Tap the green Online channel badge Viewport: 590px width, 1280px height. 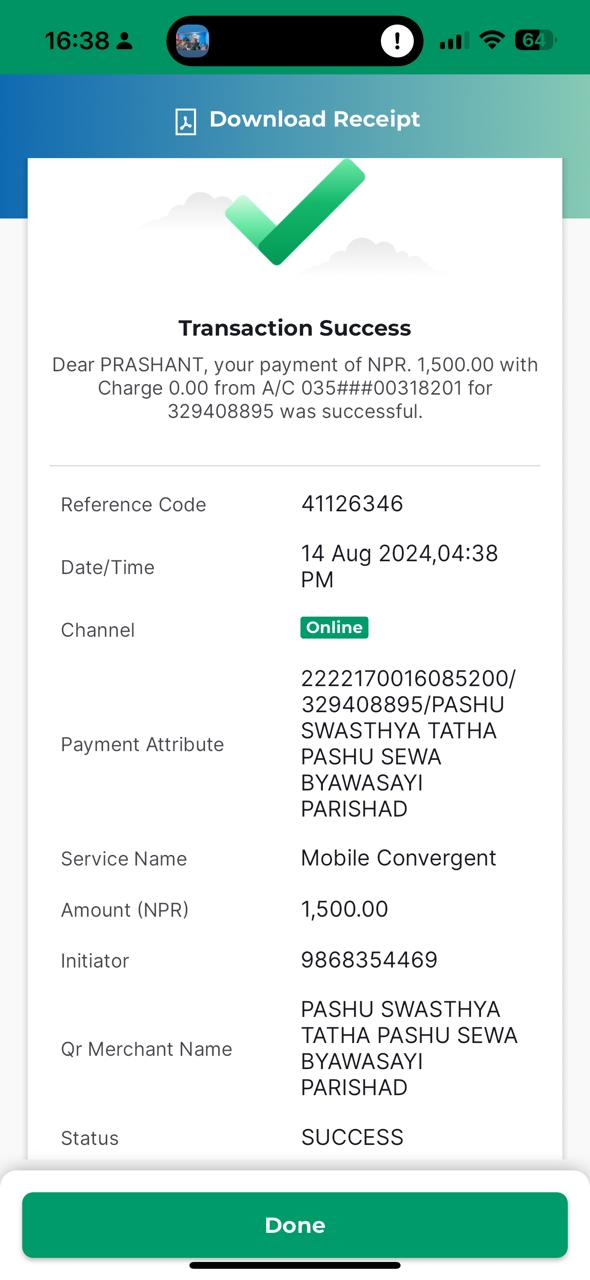click(x=335, y=627)
